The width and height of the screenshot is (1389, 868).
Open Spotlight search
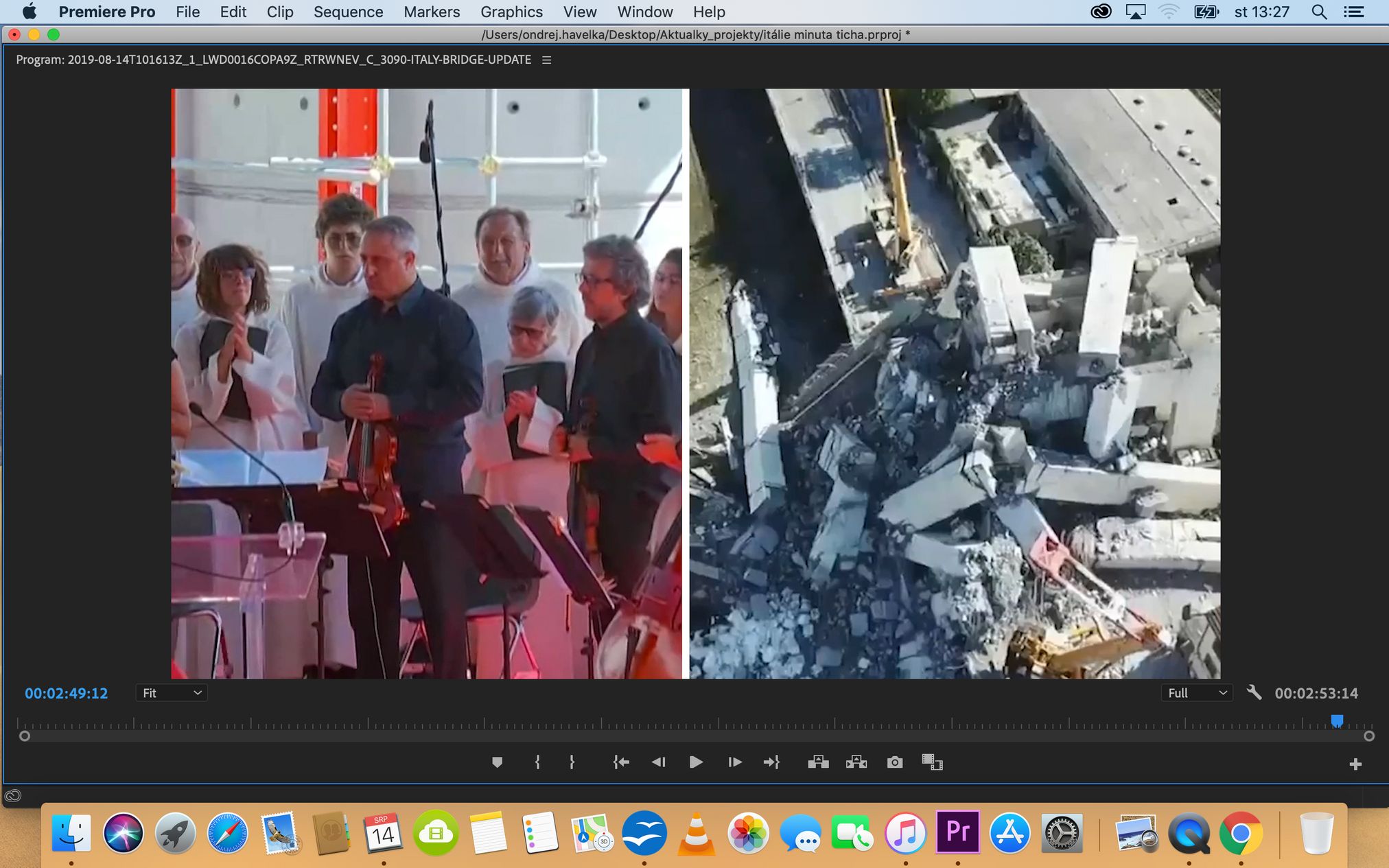click(1318, 12)
